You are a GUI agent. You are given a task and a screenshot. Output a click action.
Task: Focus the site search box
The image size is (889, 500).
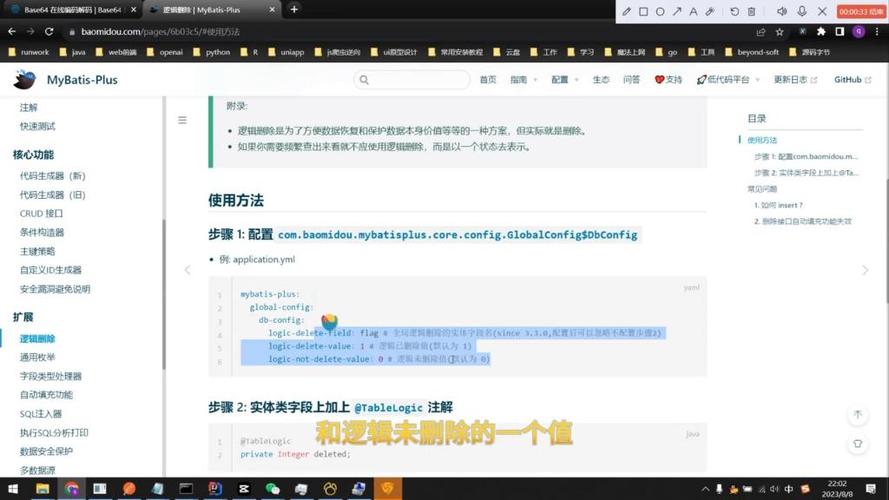(x=412, y=80)
